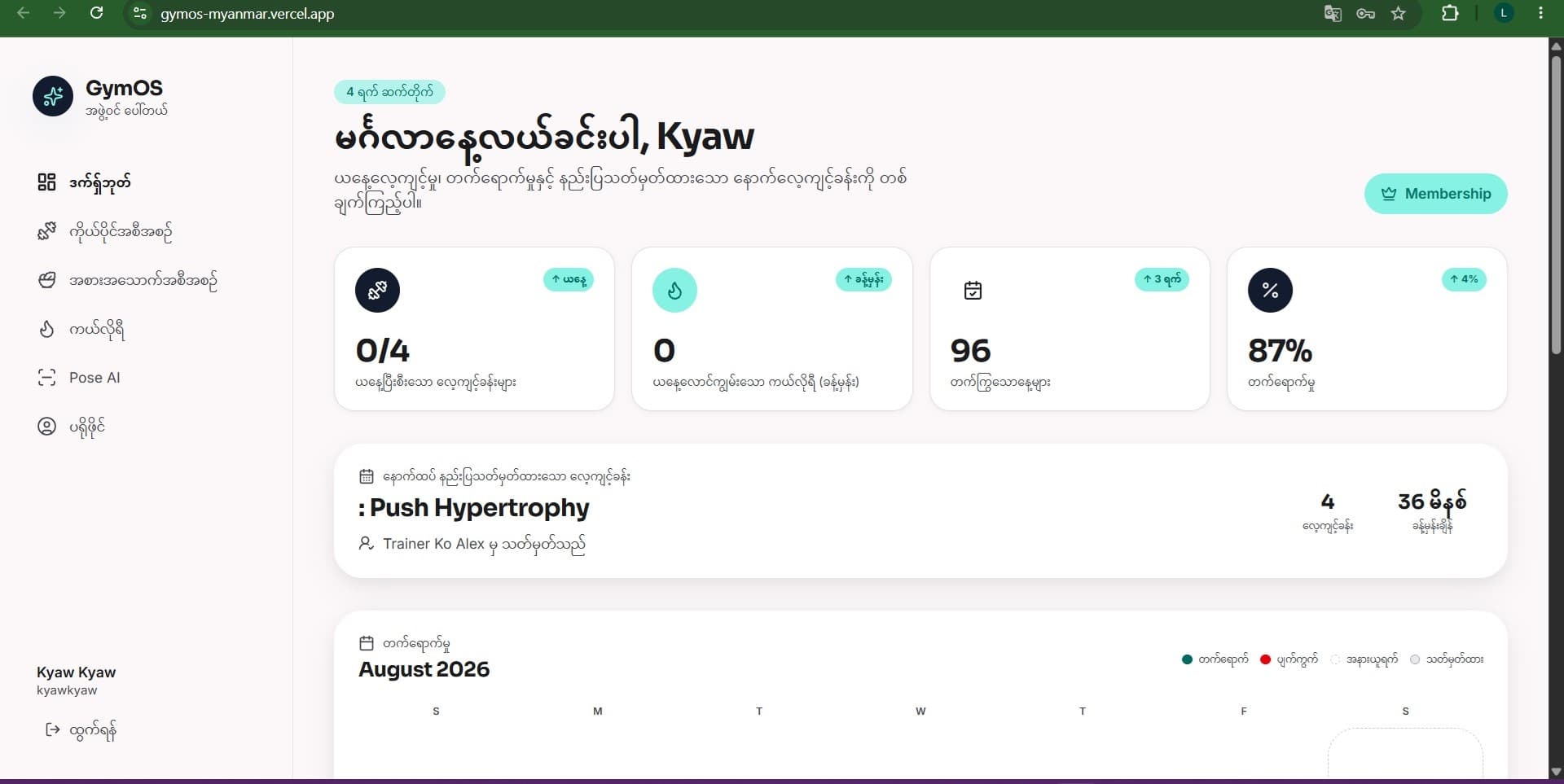Click the browser reload button
The width and height of the screenshot is (1564, 784).
pyautogui.click(x=96, y=13)
